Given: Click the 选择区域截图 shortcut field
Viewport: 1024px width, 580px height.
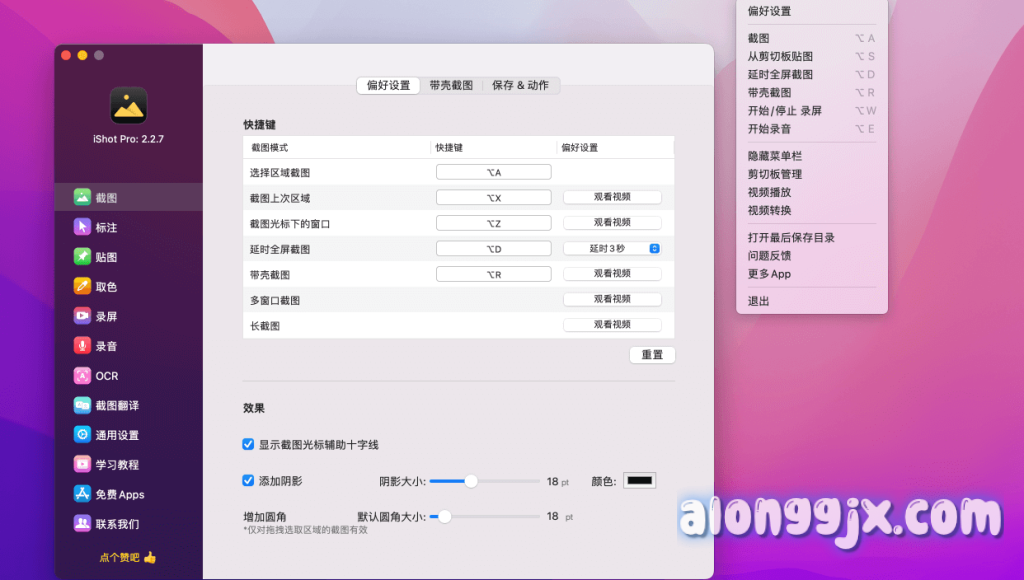Looking at the screenshot, I should 494,172.
